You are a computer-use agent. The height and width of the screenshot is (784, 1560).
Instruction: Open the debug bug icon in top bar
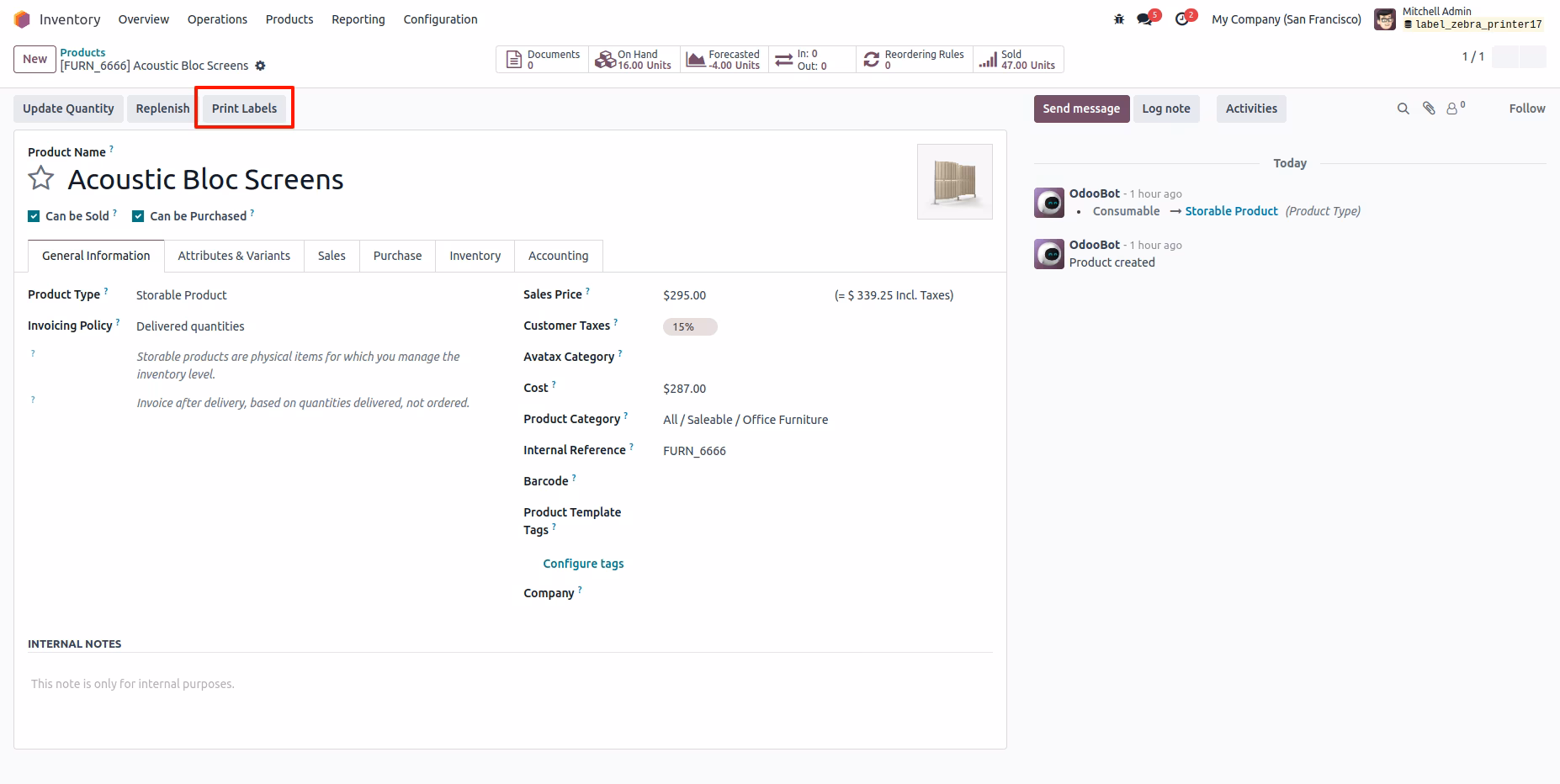tap(1119, 19)
